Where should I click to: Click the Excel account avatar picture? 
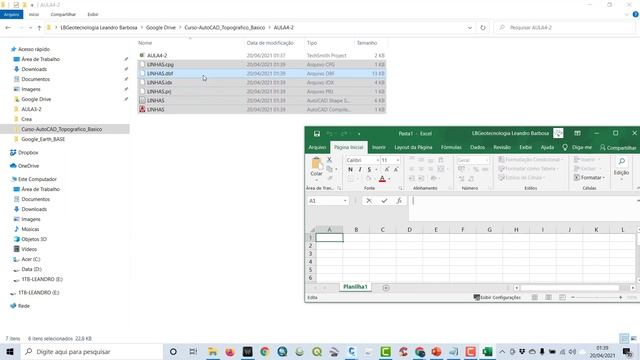(x=558, y=133)
